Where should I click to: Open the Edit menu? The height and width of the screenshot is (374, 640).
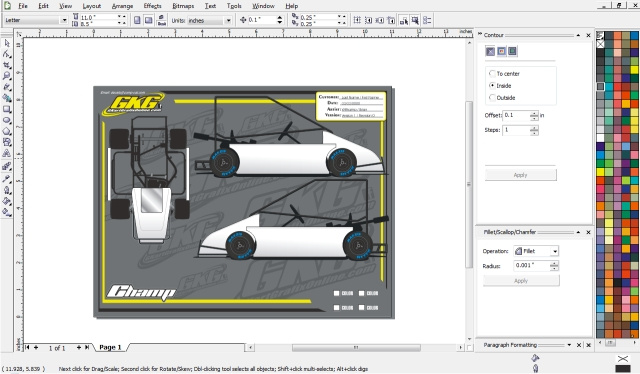[43, 6]
